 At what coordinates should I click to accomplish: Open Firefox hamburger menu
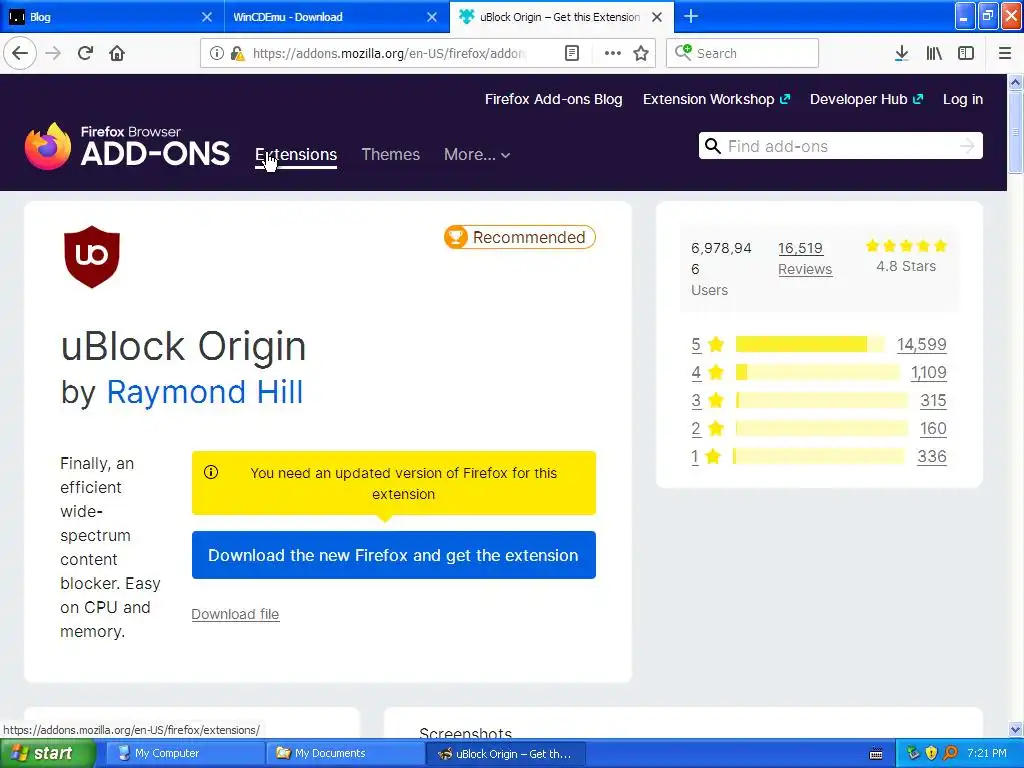pos(1005,53)
